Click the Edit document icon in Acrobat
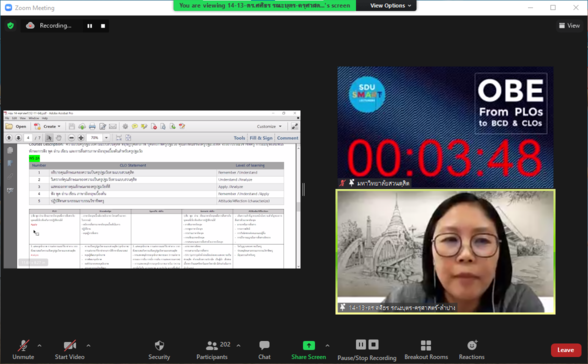This screenshot has height=364, width=588. click(x=102, y=126)
